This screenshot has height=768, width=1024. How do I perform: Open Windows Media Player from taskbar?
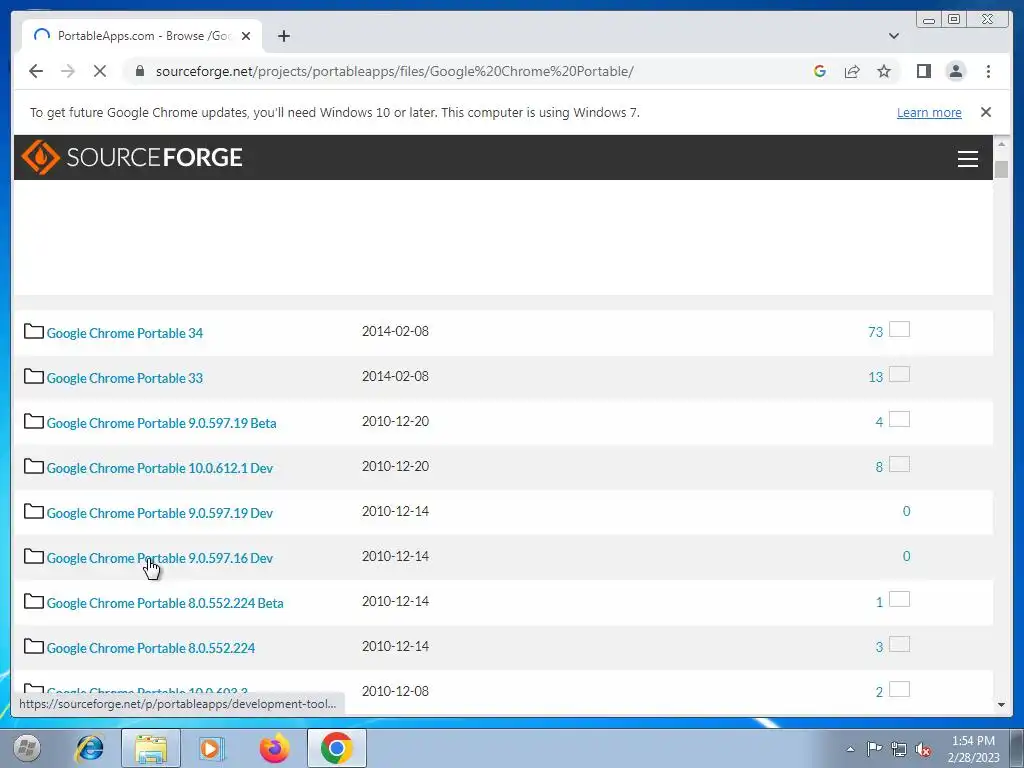point(210,748)
